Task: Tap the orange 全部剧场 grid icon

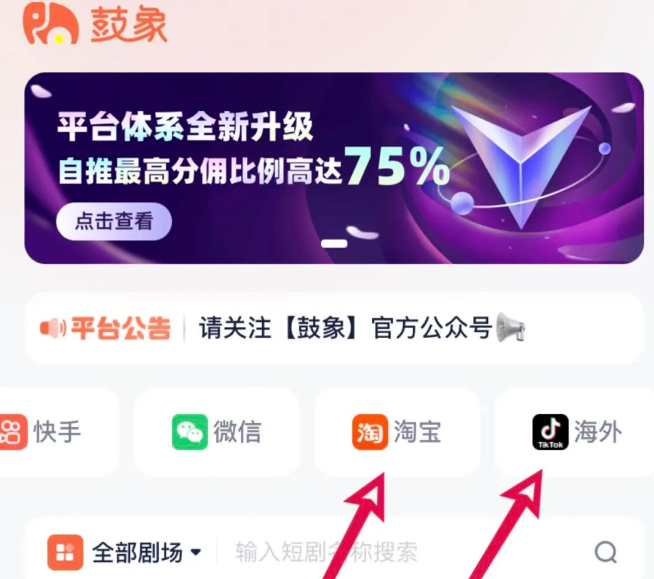Action: 65,552
